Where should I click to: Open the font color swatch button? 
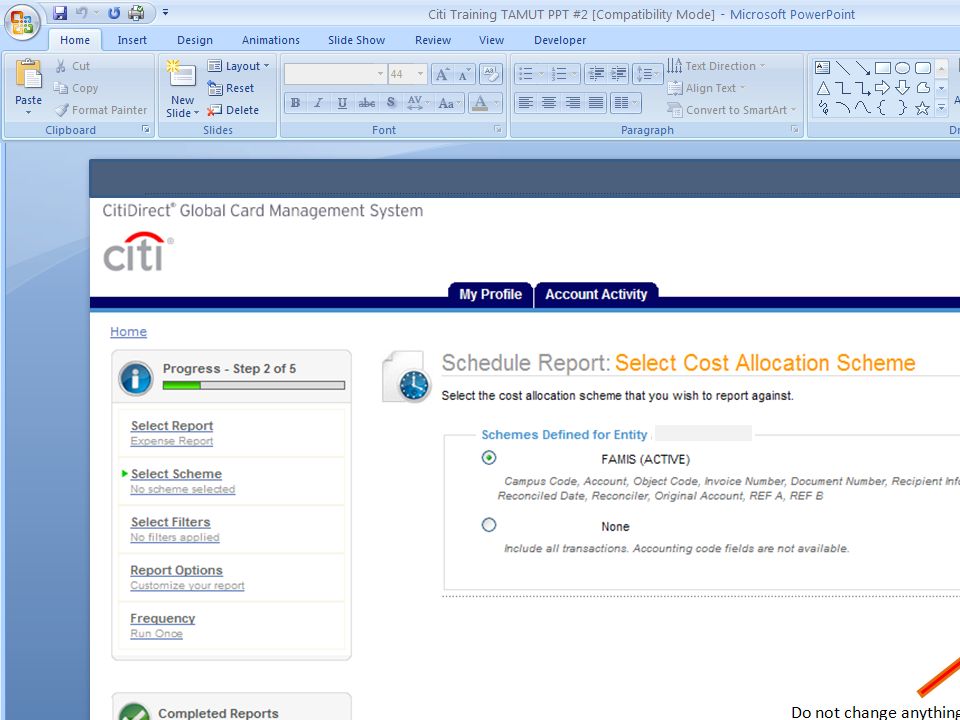point(480,103)
